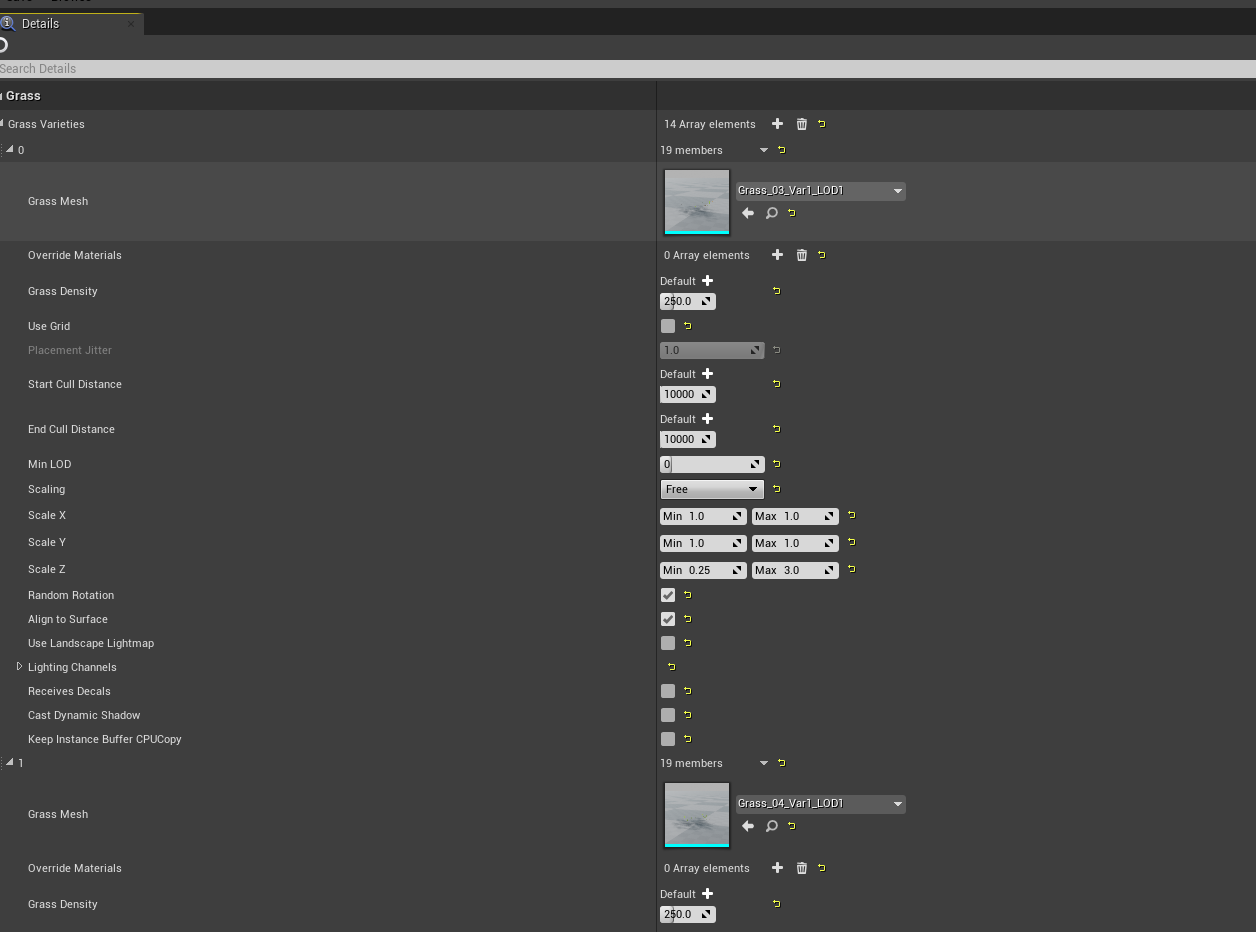Open the Grass_03_Var1_LOD1 mesh dropdown
This screenshot has height=932, width=1256.
pyautogui.click(x=820, y=191)
